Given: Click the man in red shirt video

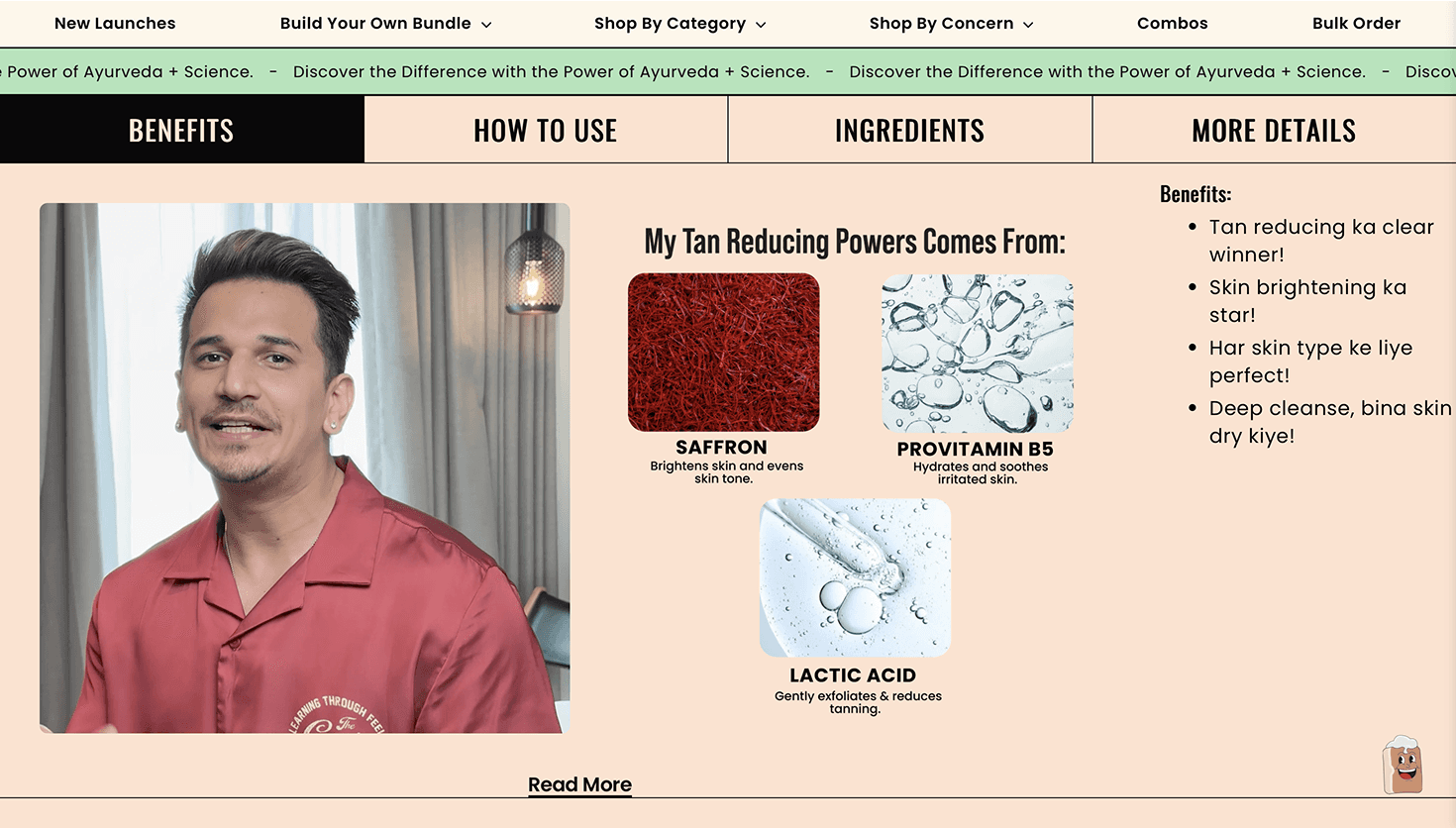Looking at the screenshot, I should tap(304, 467).
